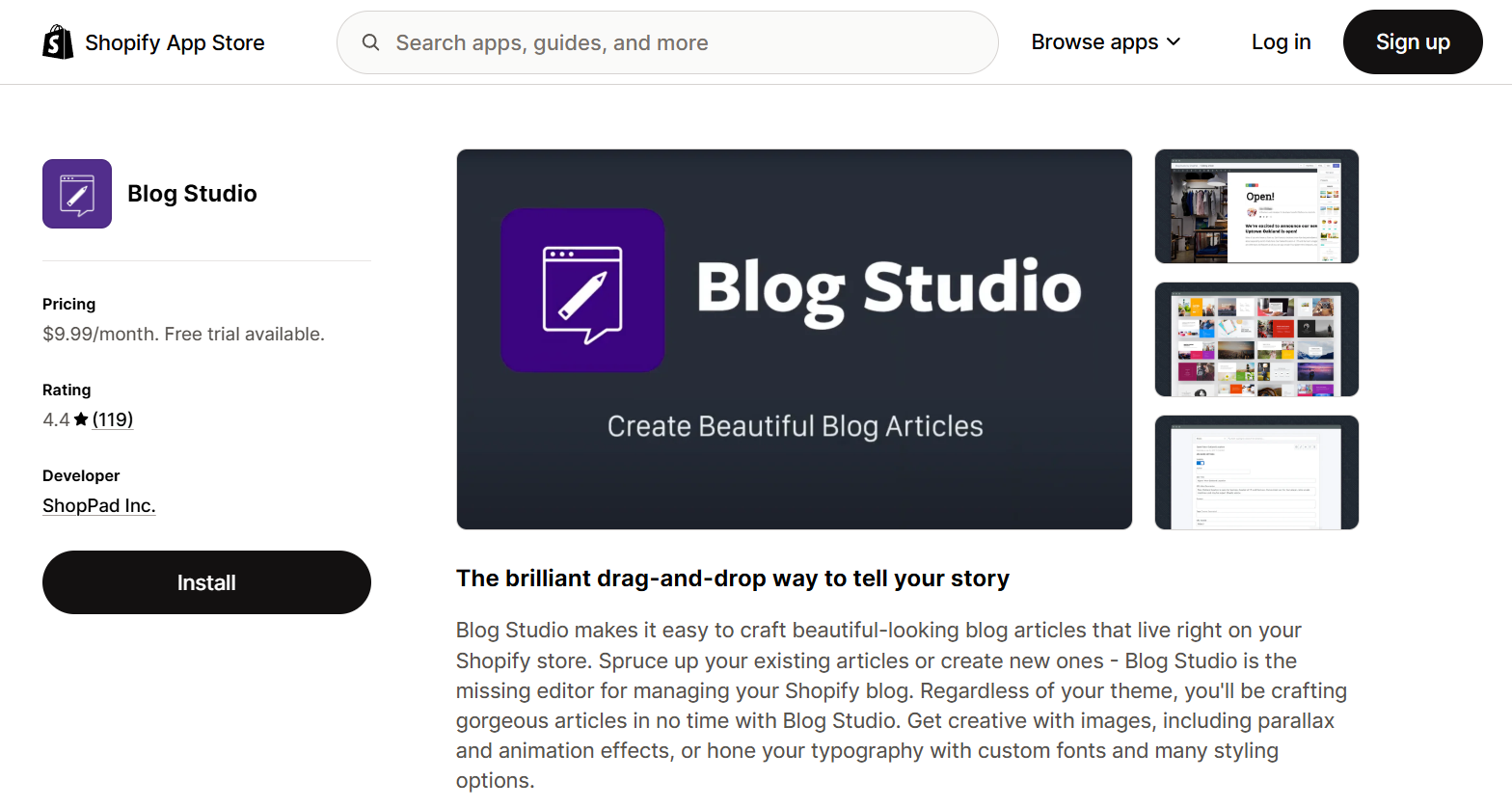Click the purple logo inside the banner
1512x808 pixels.
(582, 290)
